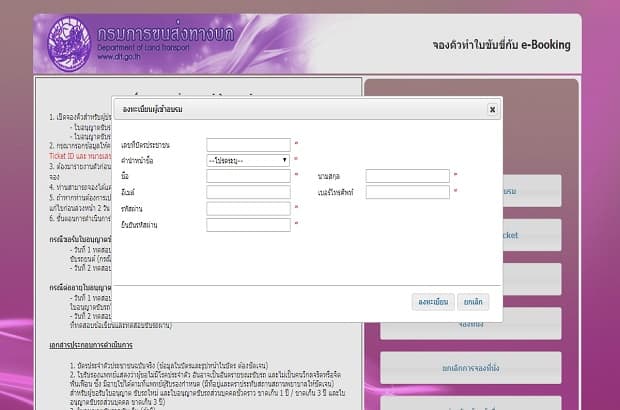The height and width of the screenshot is (410, 620).
Task: Click the red Ticket ID text on background
Action: pyautogui.click(x=78, y=156)
